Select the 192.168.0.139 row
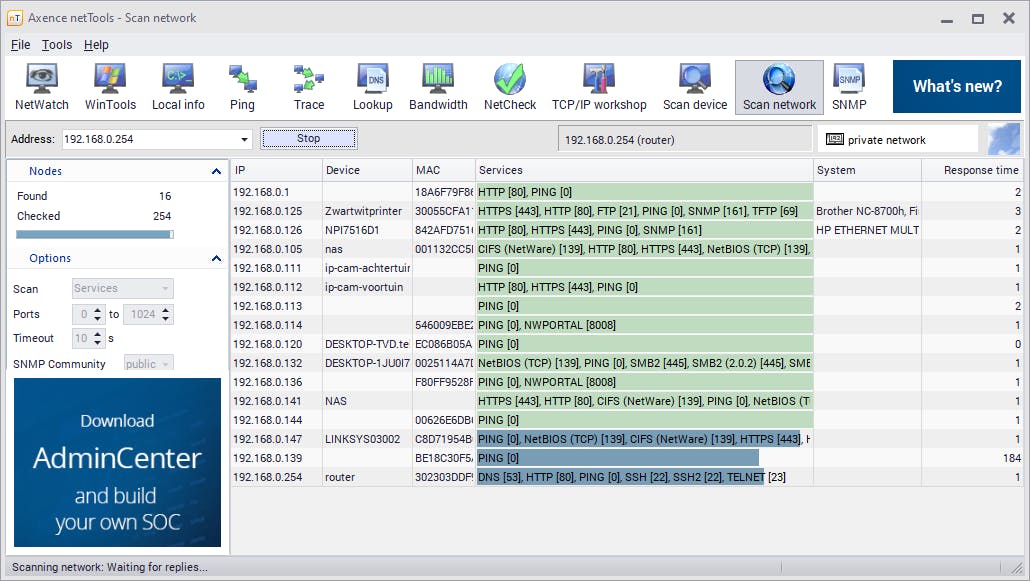 tap(627, 458)
